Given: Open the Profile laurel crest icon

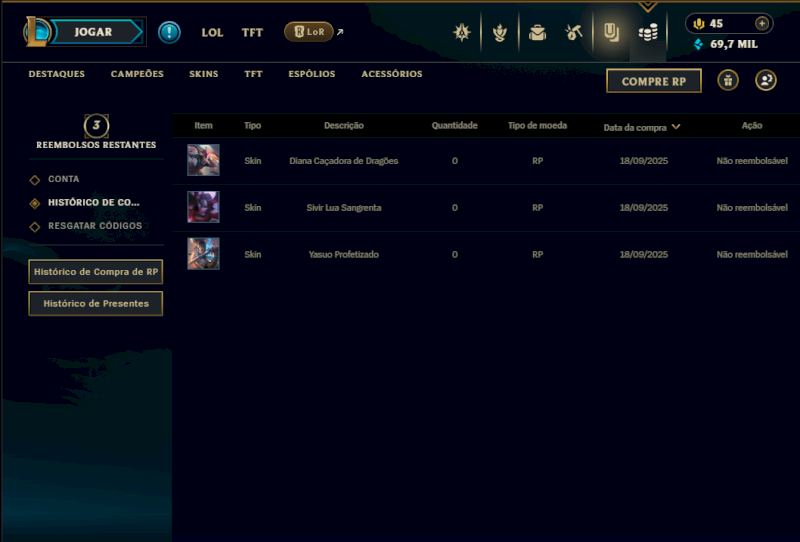Looking at the screenshot, I should click(x=499, y=33).
